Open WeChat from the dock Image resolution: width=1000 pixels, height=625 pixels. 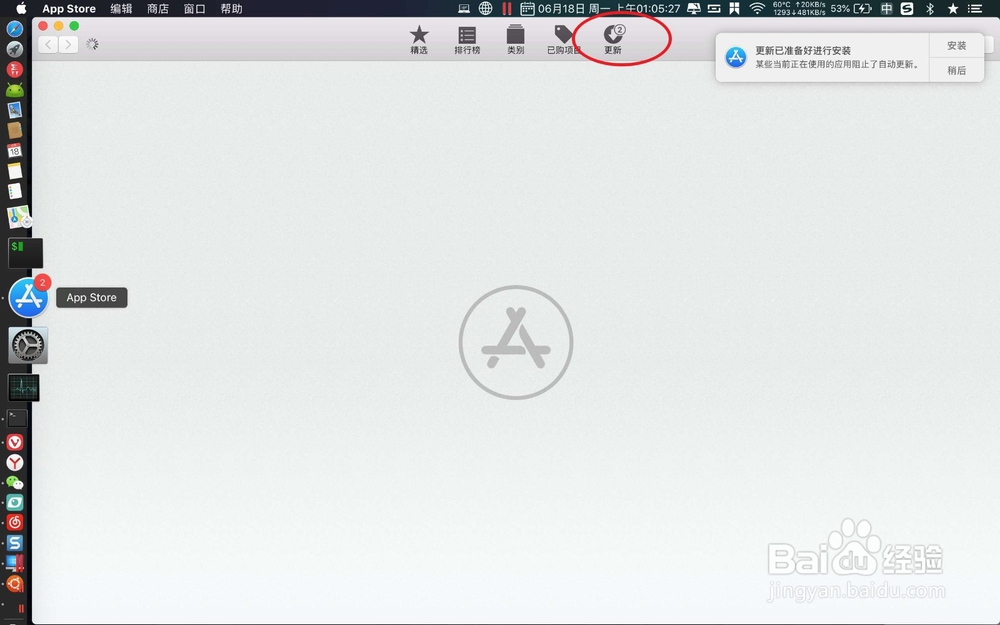tap(15, 483)
